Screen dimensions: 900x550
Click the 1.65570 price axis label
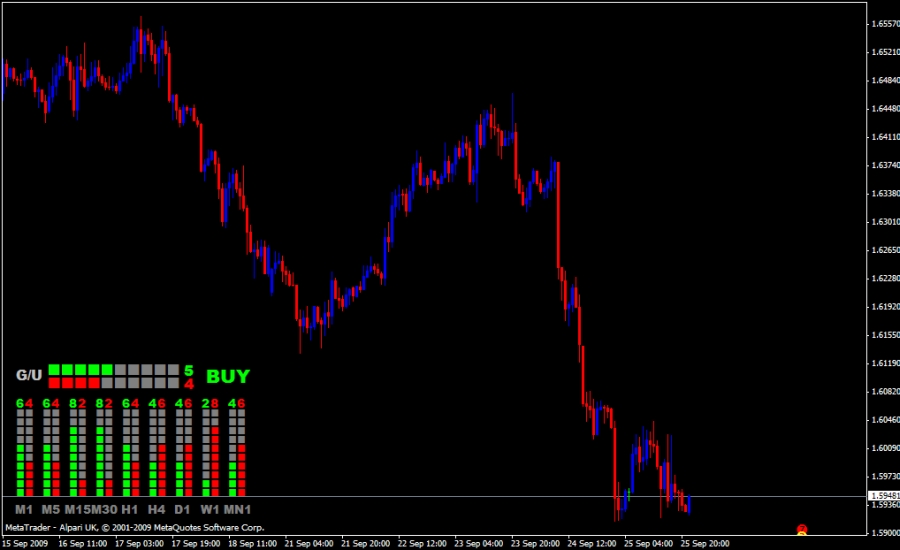click(x=884, y=23)
